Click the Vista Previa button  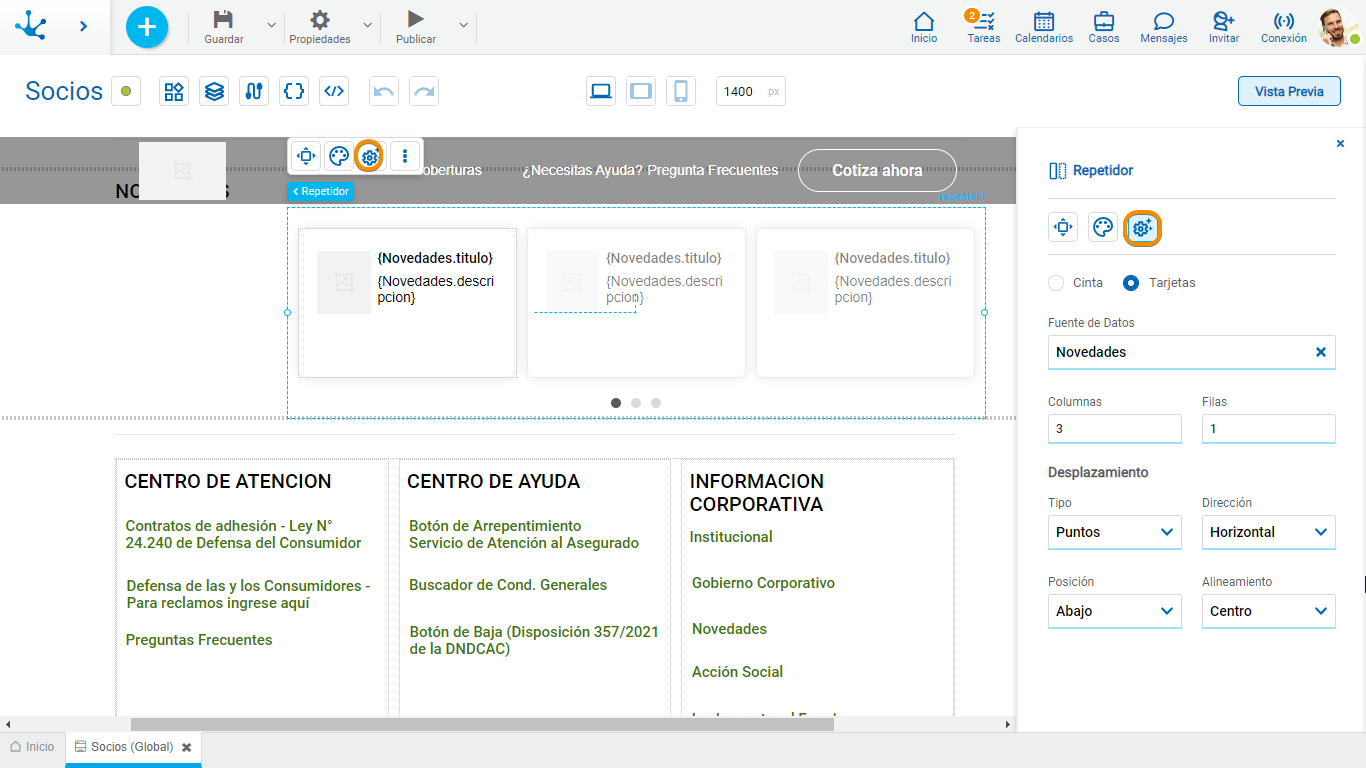(x=1289, y=91)
